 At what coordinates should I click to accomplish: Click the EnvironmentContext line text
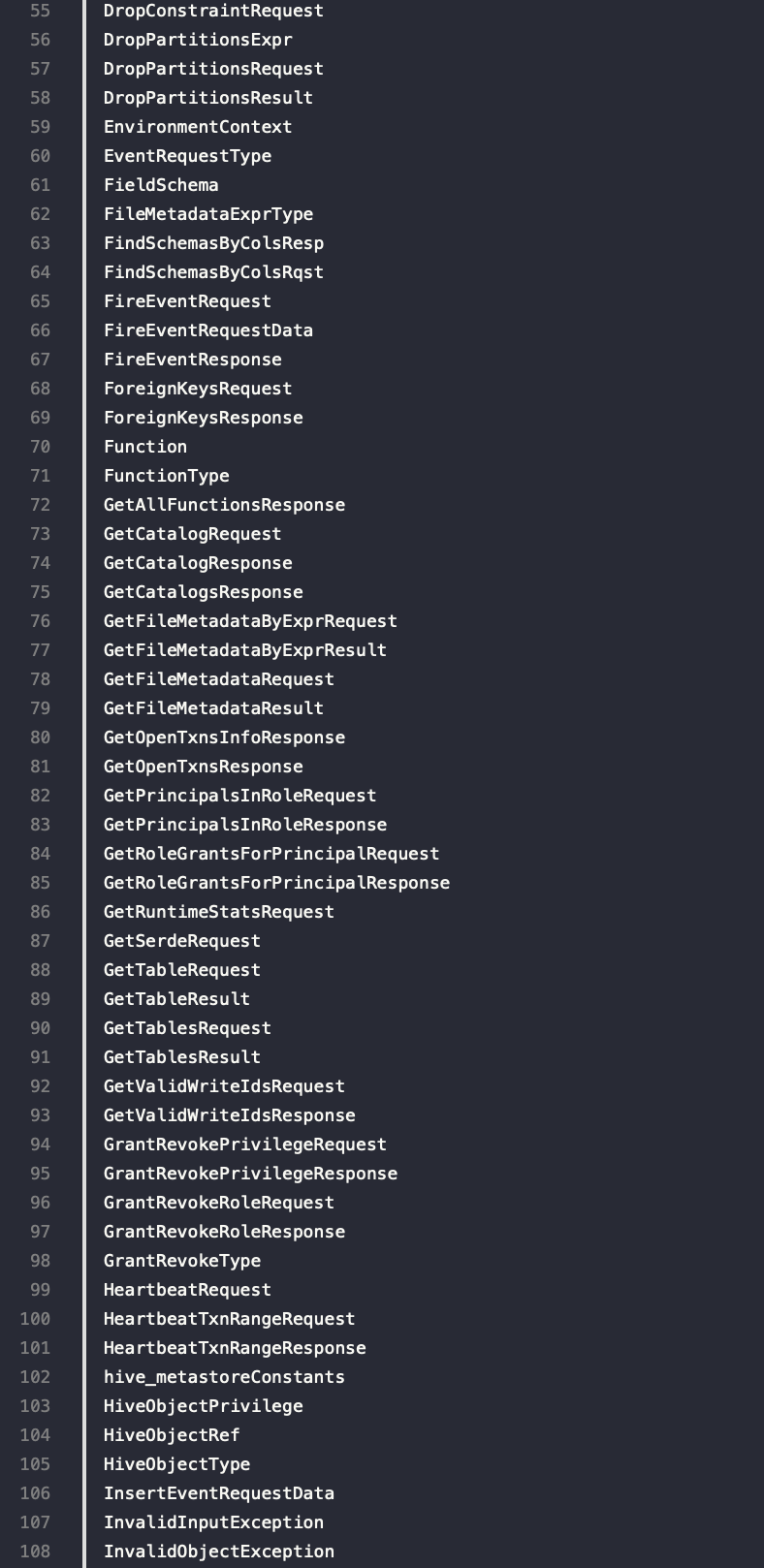[198, 127]
